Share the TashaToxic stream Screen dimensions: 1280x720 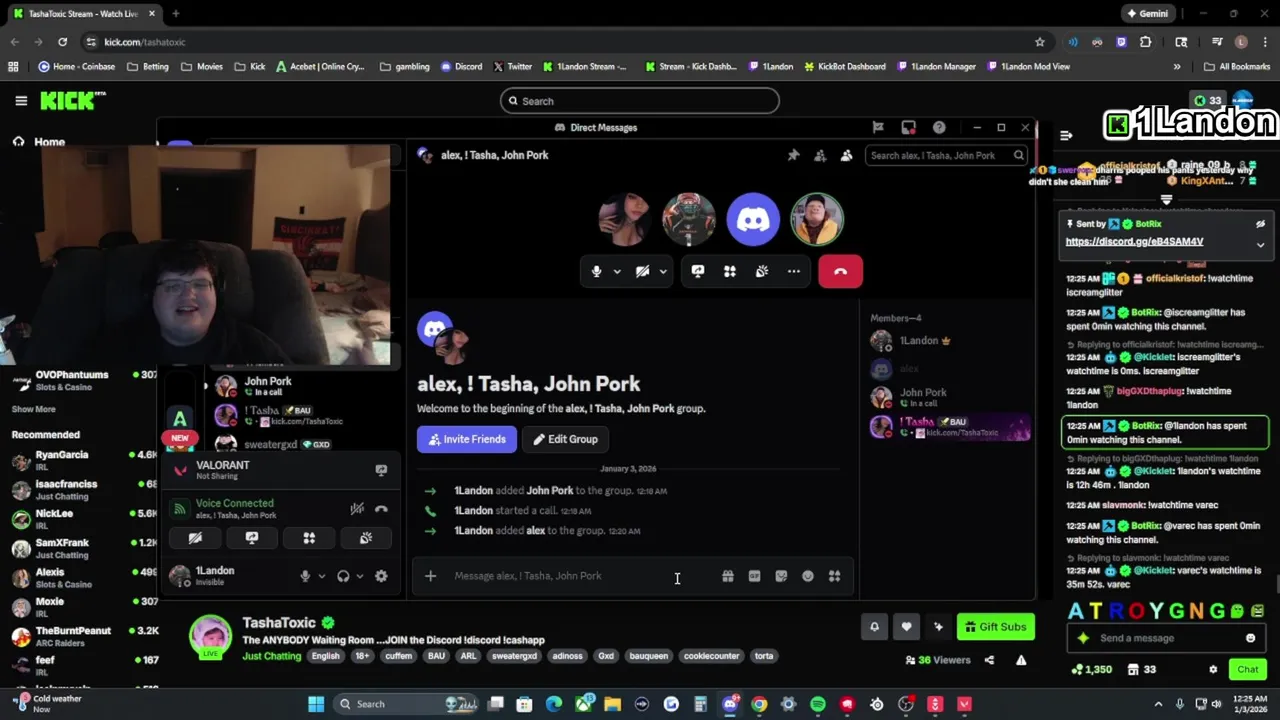tap(989, 660)
